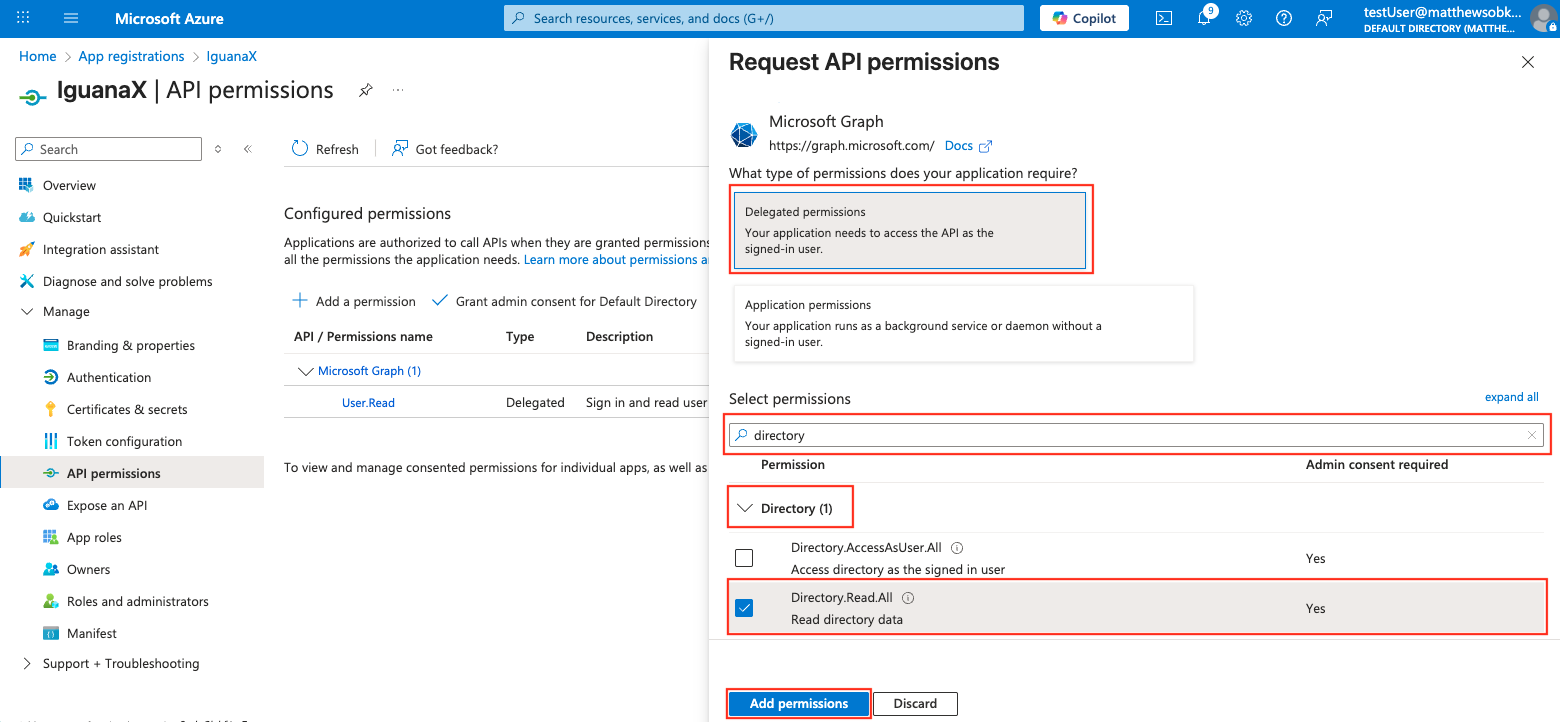Click the help question mark icon

point(1284,18)
